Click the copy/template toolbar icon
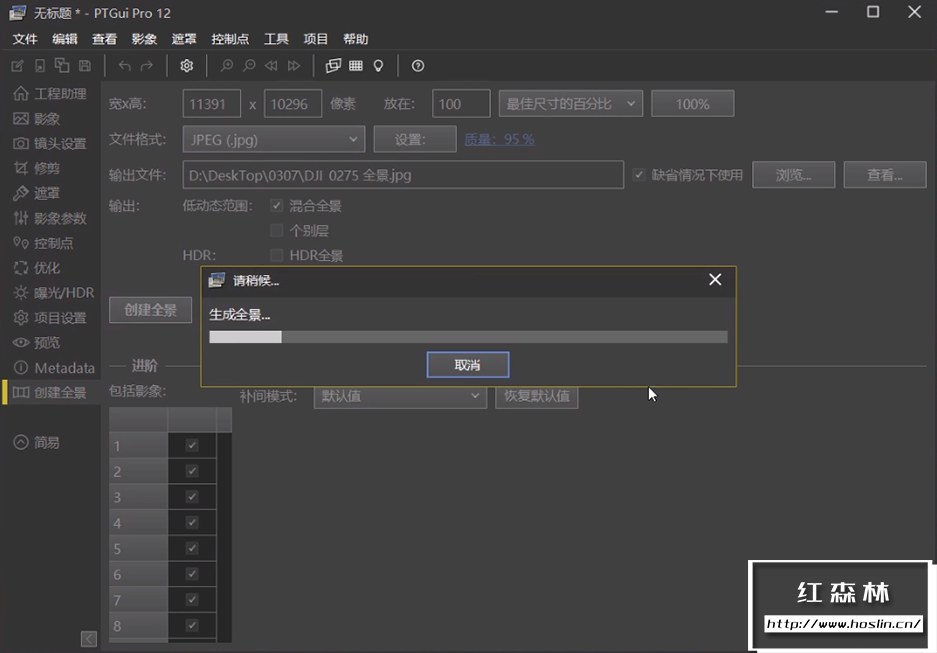937x653 pixels. 62,66
